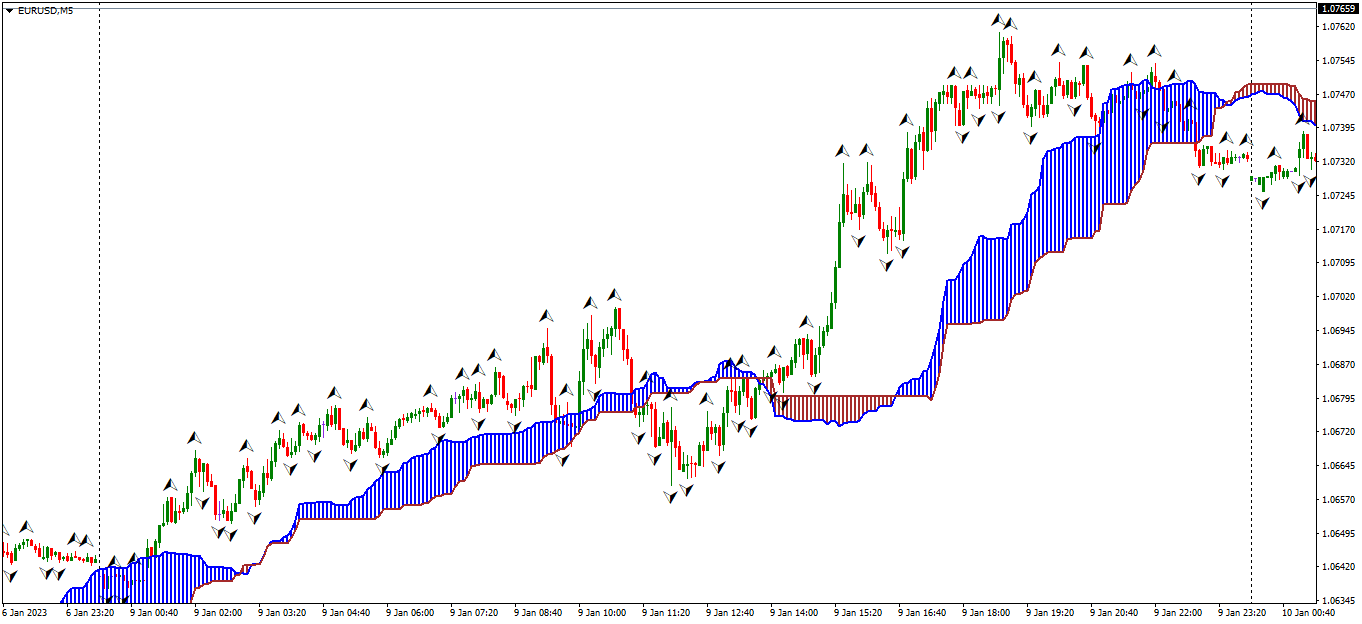Click the 9 Jan 11:20 time label

[x=666, y=612]
